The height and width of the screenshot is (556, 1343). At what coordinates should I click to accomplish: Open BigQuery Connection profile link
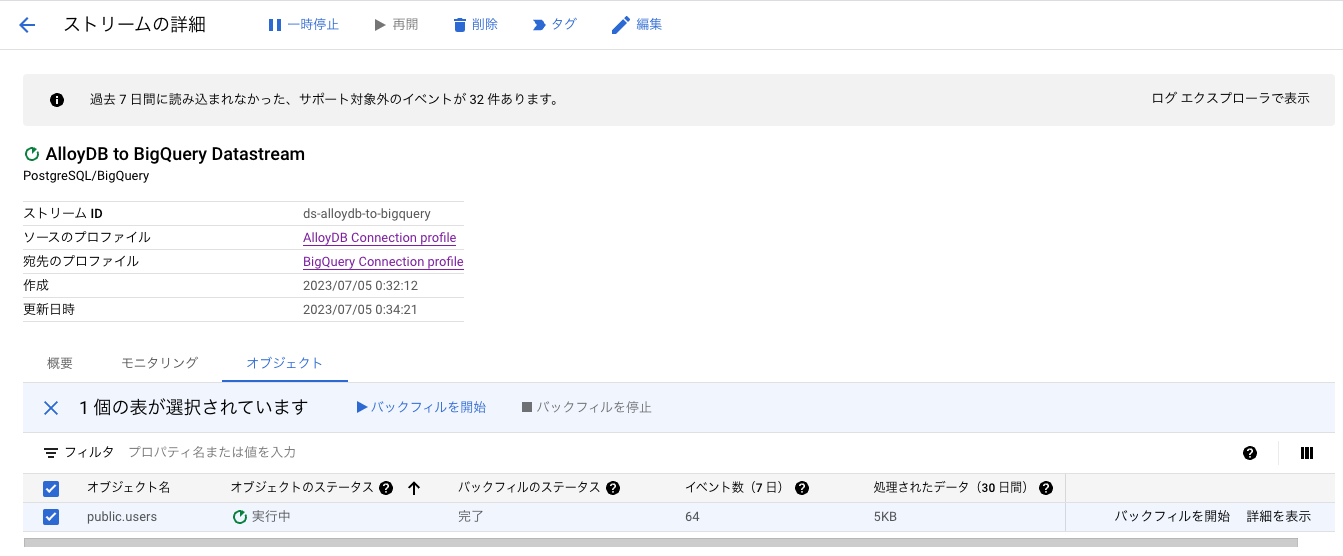click(x=383, y=262)
